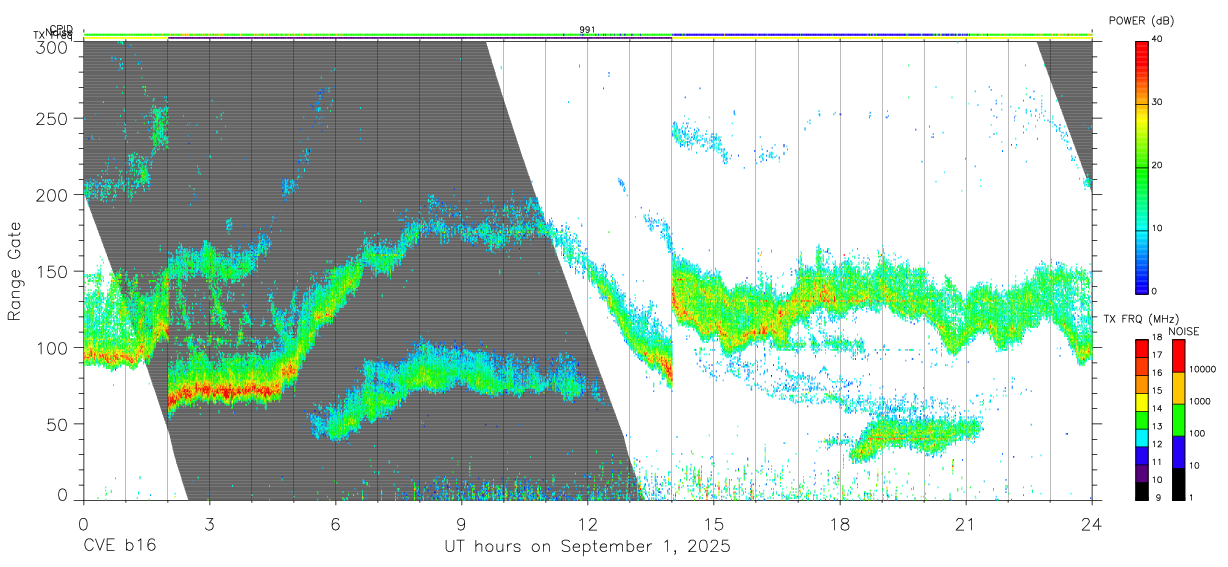Click the '11' label on TX FRQ scale
1228x567 pixels.
point(1156,462)
